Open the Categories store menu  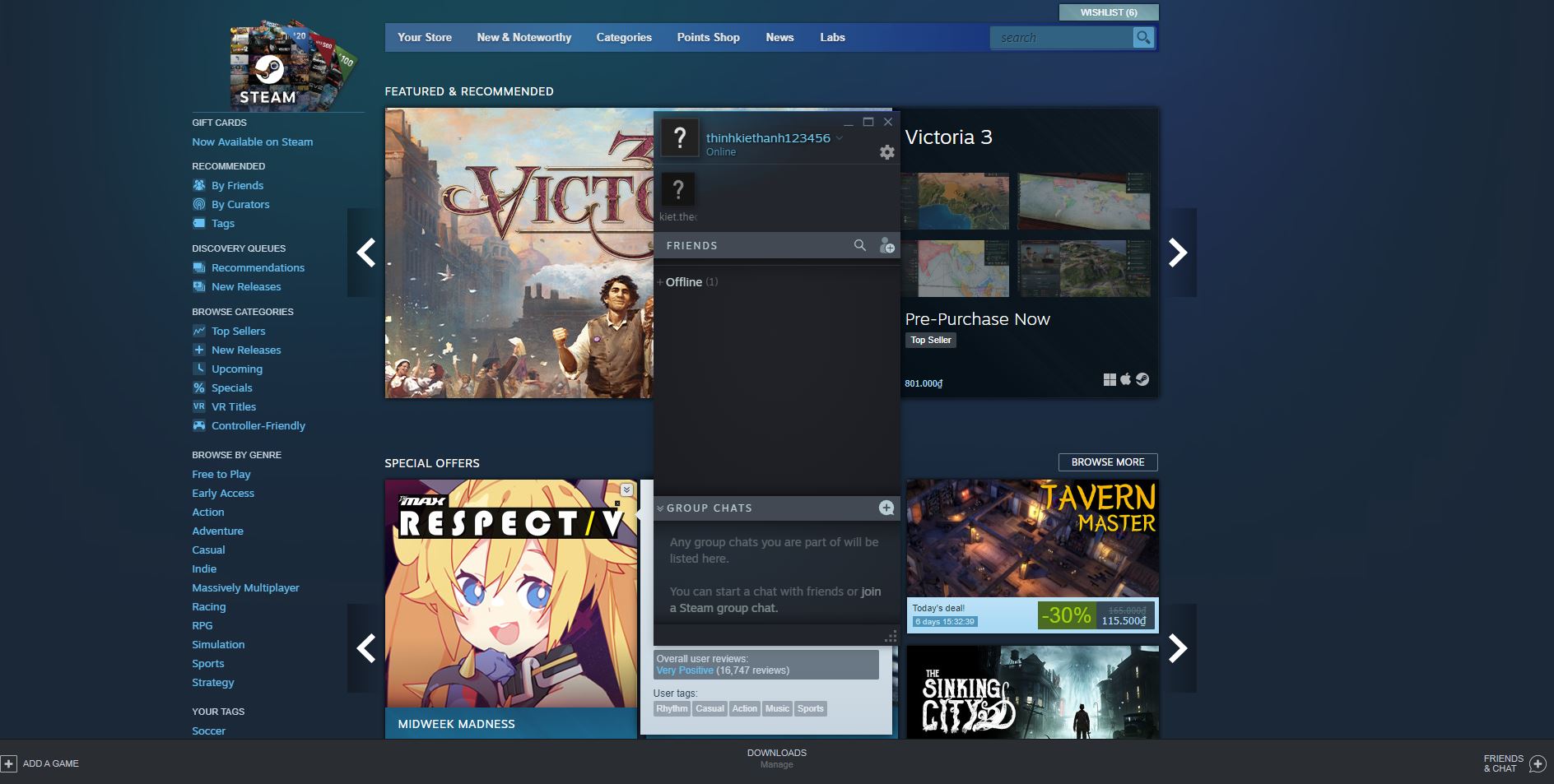point(623,38)
